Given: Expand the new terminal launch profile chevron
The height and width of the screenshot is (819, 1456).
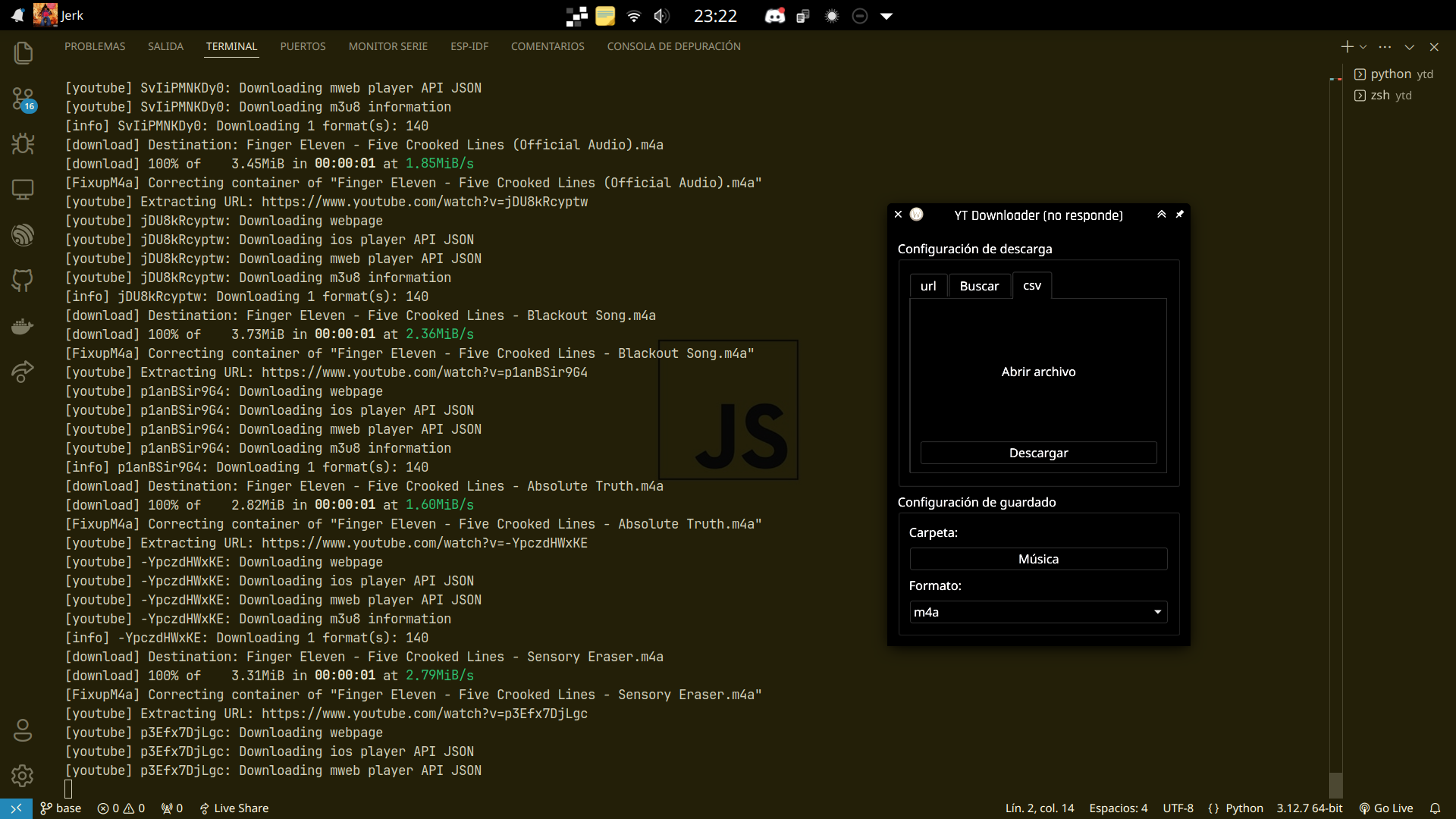Looking at the screenshot, I should click(1363, 47).
